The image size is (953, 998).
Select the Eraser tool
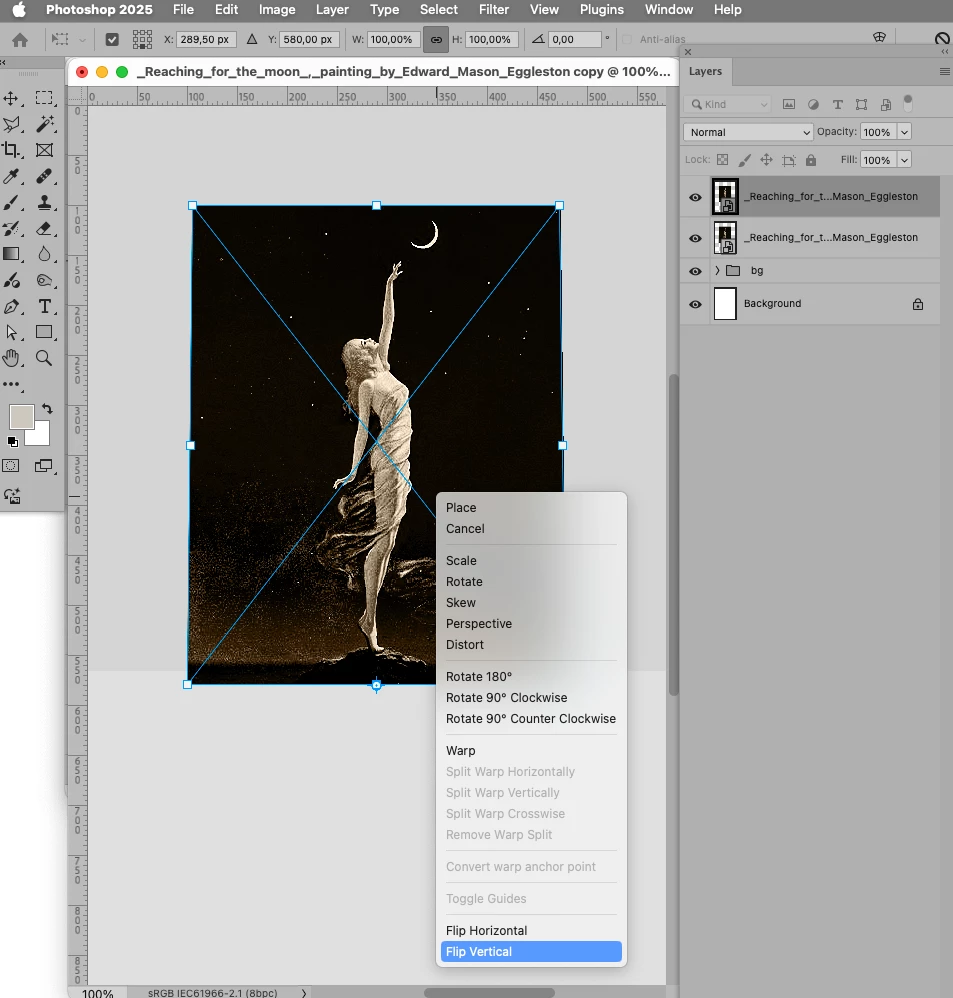point(44,228)
